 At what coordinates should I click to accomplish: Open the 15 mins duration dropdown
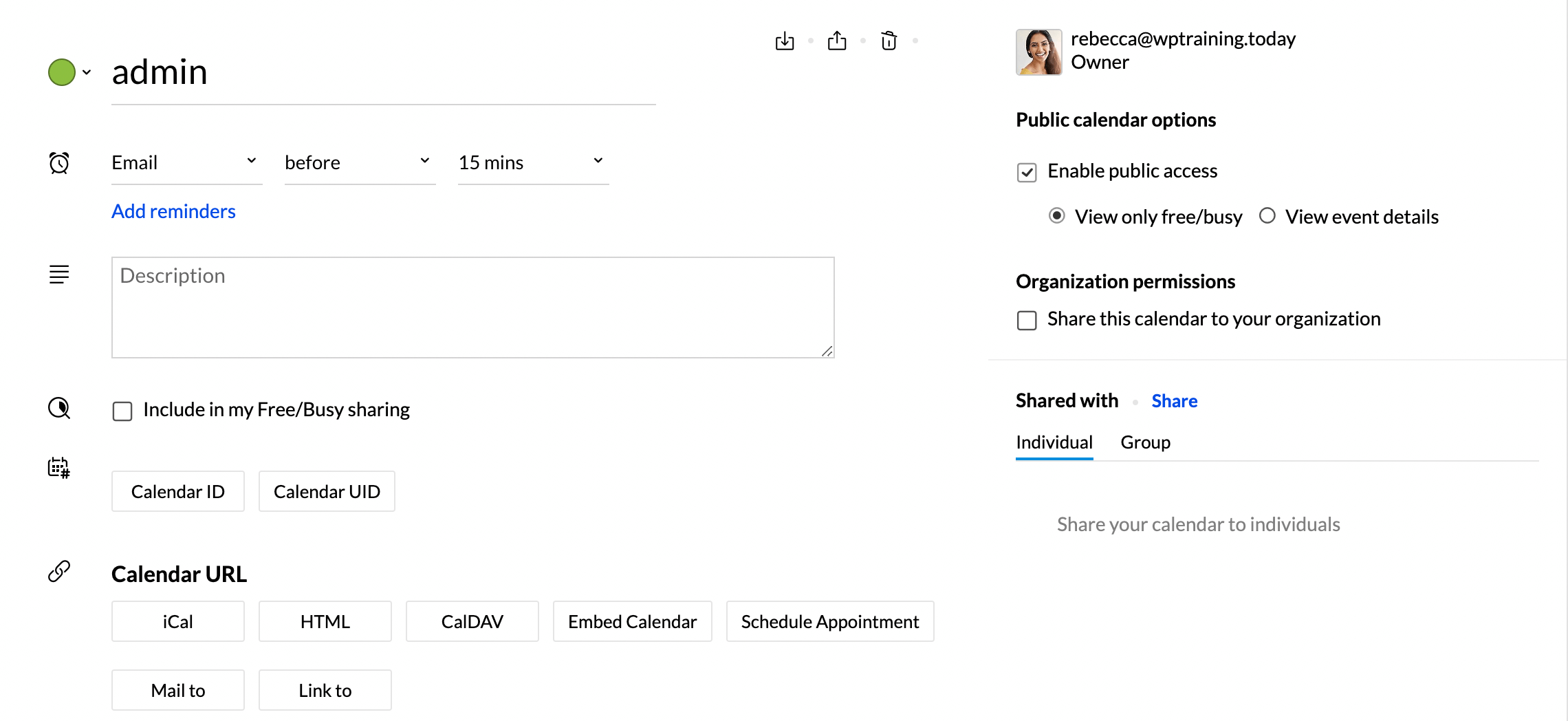[x=532, y=163]
